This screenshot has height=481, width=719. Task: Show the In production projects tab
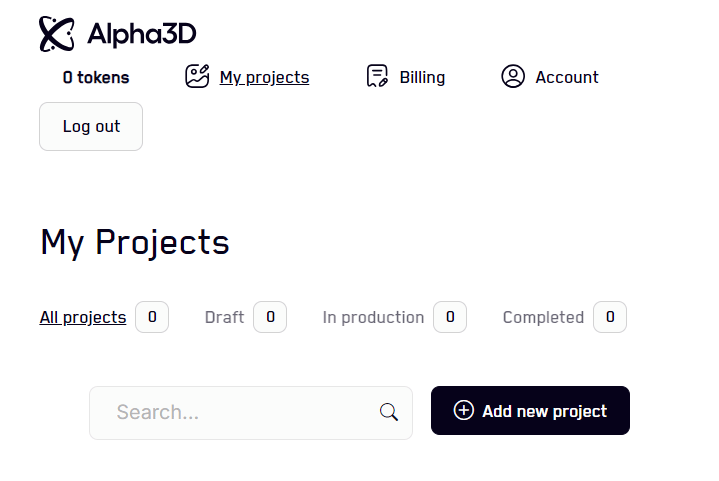point(373,317)
